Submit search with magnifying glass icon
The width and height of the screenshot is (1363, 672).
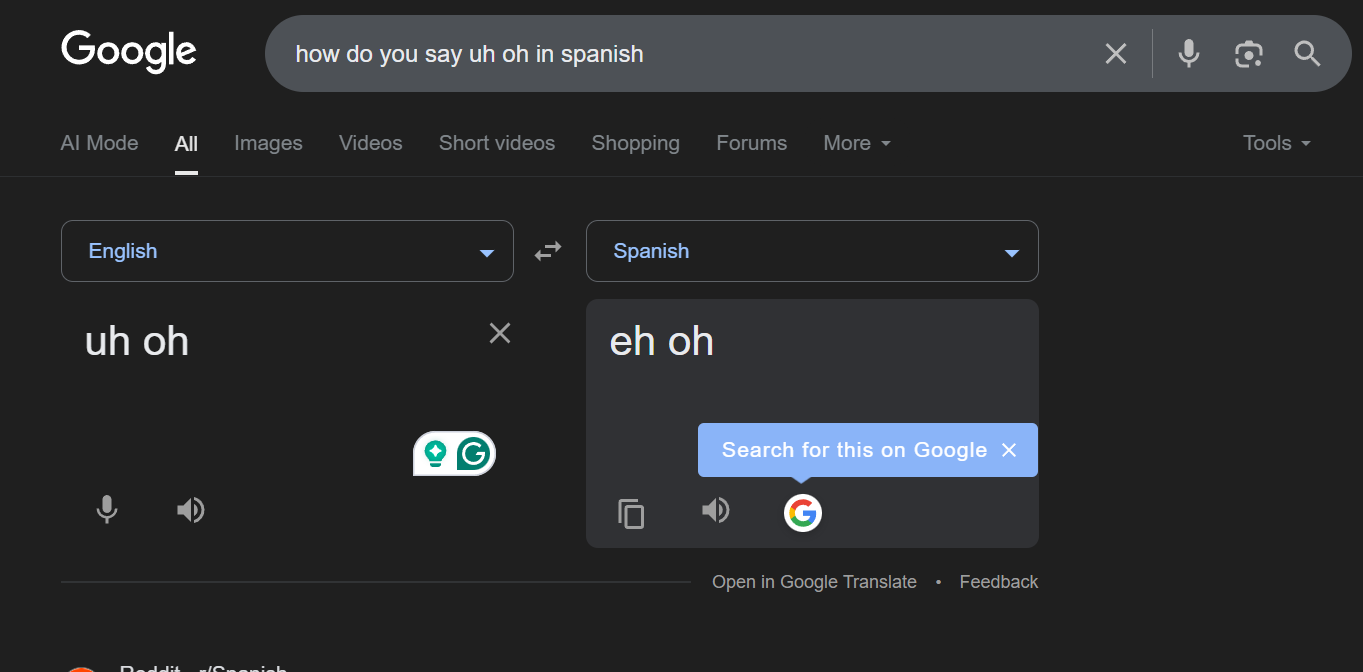1308,54
